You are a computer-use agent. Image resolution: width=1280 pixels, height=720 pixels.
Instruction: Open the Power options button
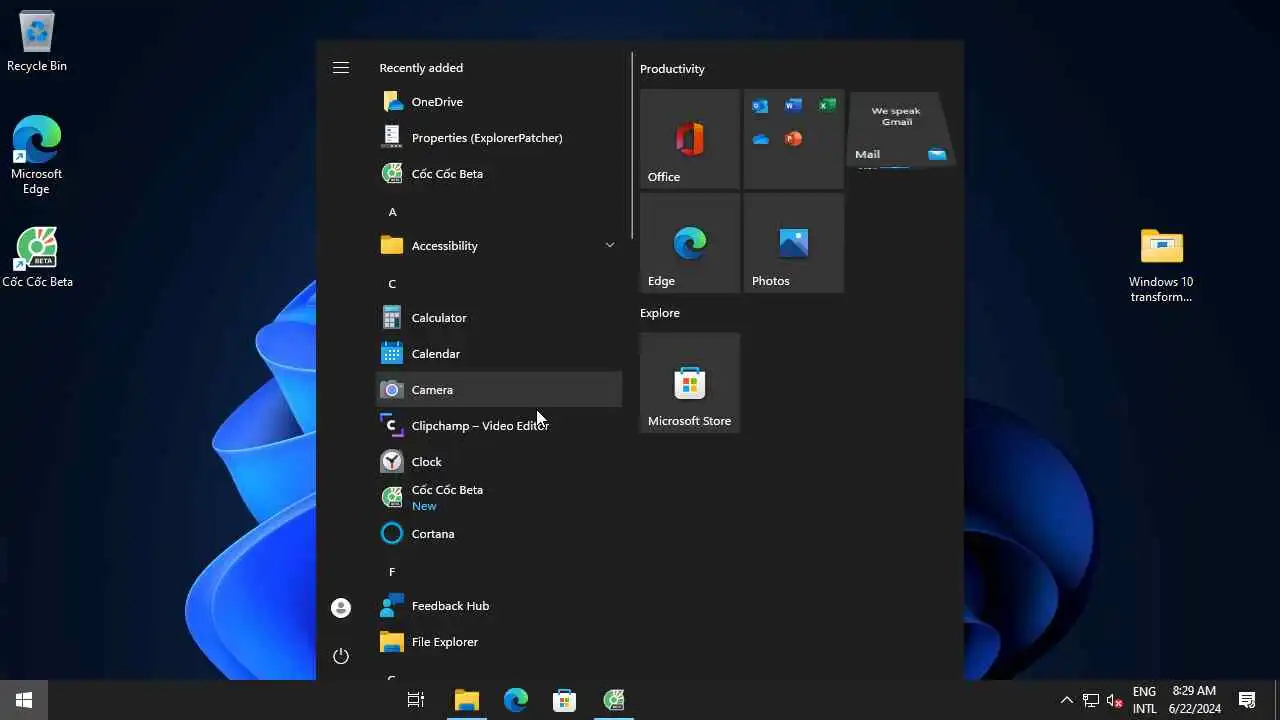(341, 656)
